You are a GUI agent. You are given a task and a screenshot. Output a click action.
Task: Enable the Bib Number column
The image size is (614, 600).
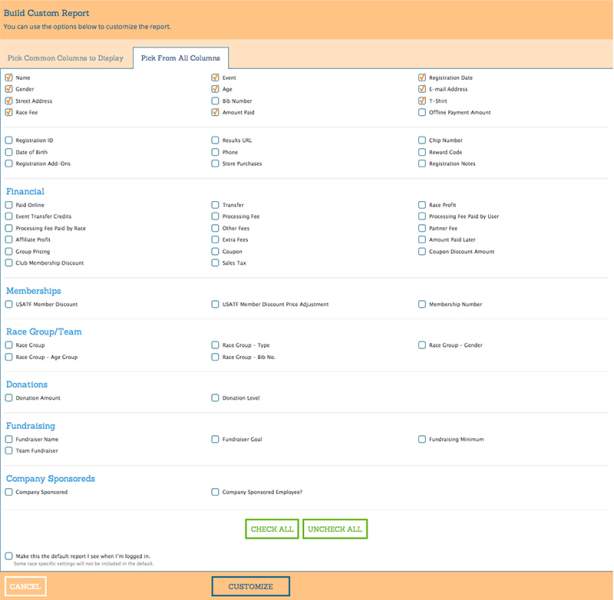click(215, 101)
